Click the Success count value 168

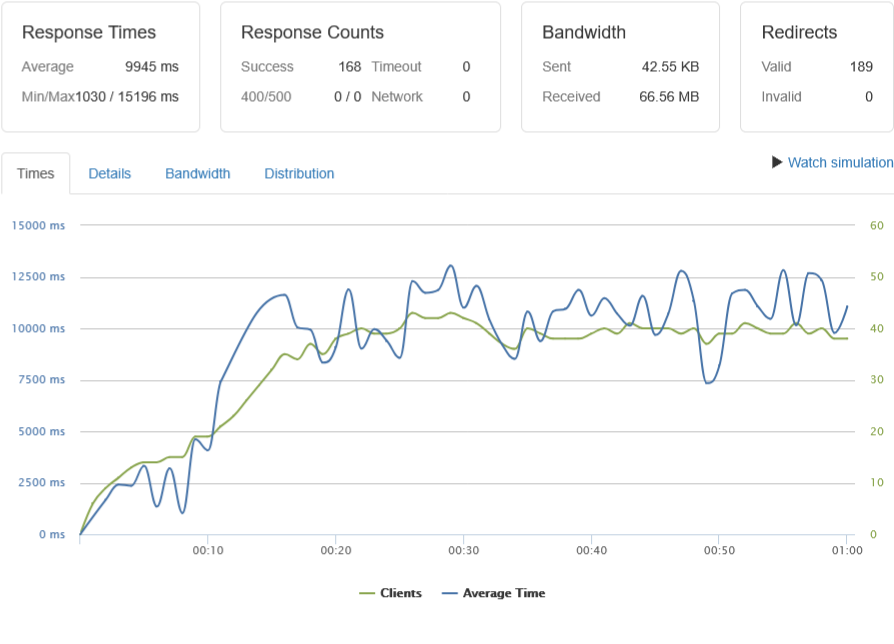pyautogui.click(x=349, y=67)
